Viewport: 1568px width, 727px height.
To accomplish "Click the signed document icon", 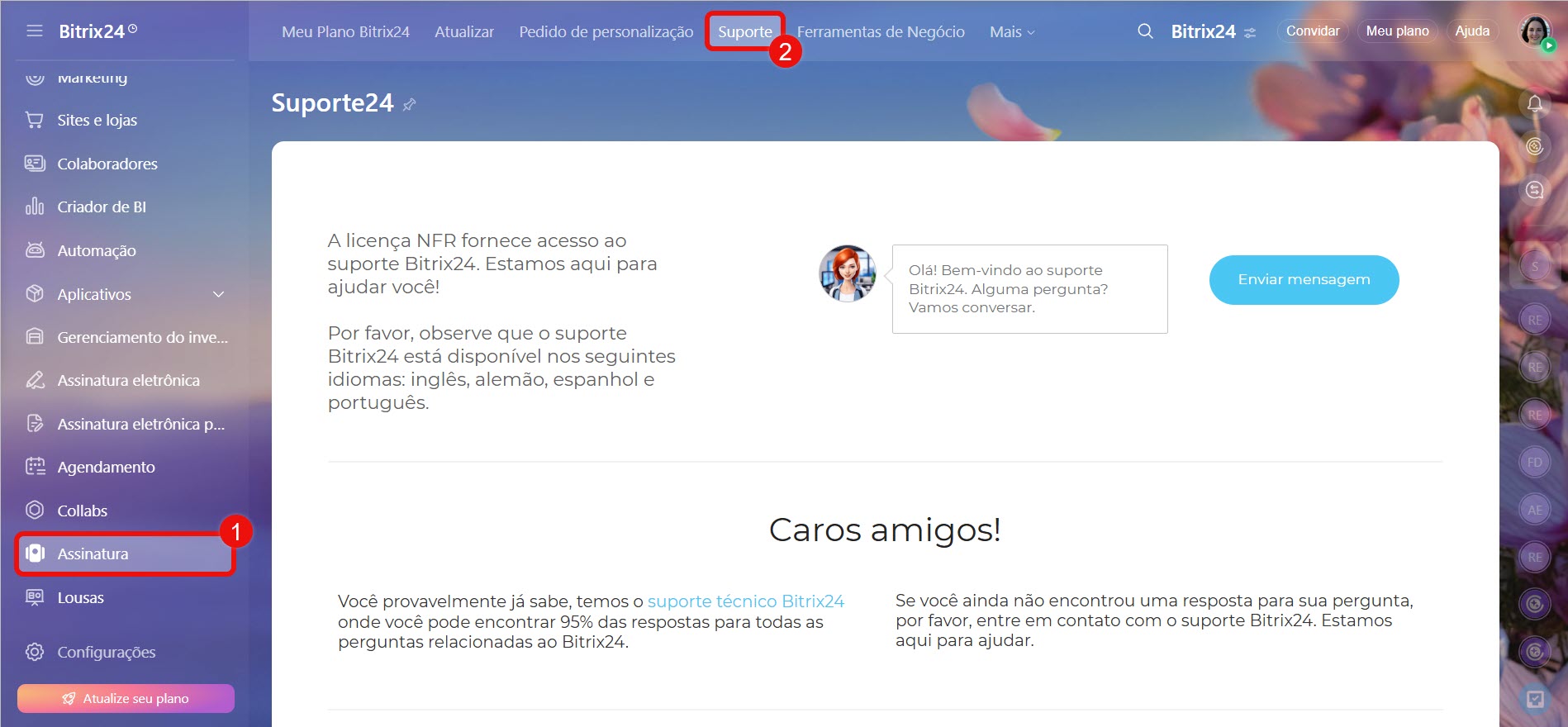I will tap(35, 423).
